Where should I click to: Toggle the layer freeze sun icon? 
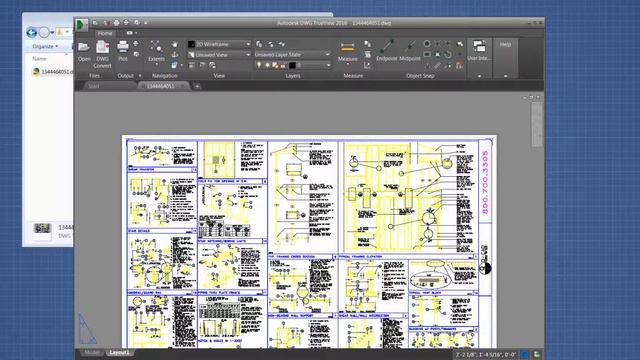click(x=267, y=65)
